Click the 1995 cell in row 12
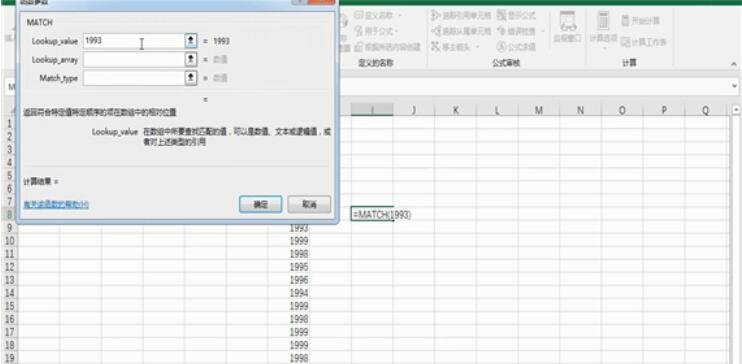 pyautogui.click(x=289, y=267)
